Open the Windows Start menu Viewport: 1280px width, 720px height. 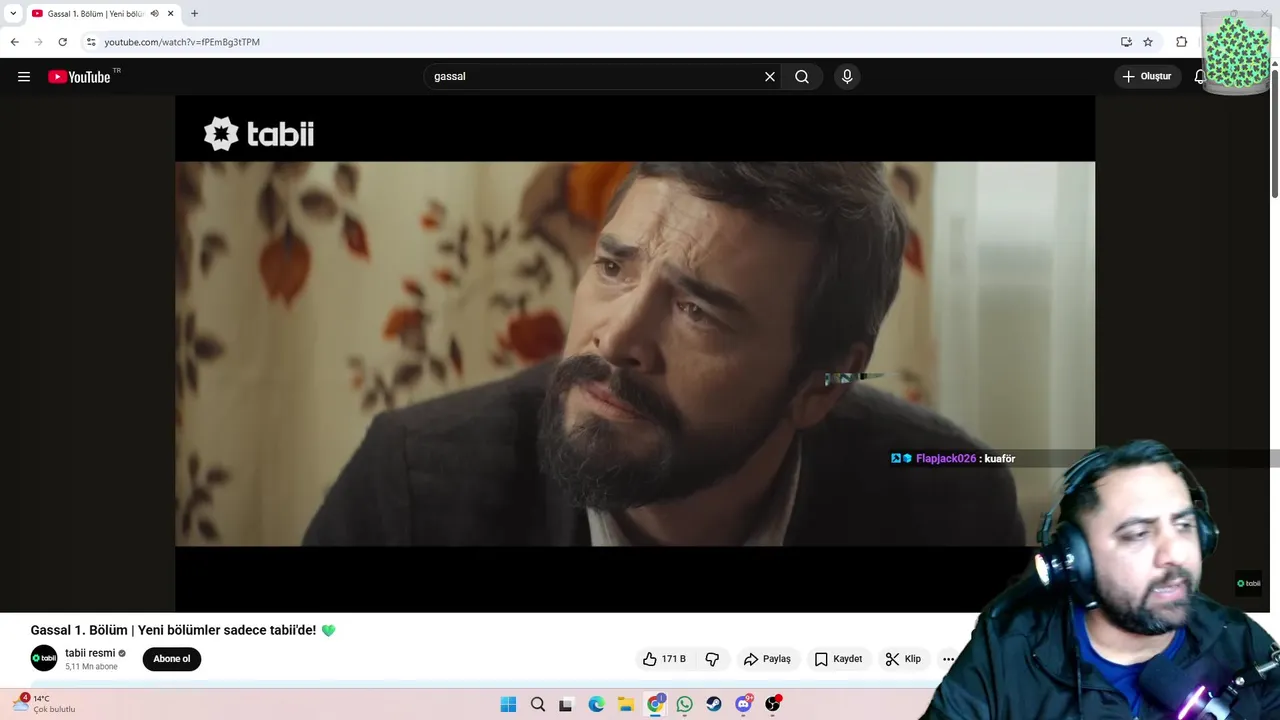(508, 704)
